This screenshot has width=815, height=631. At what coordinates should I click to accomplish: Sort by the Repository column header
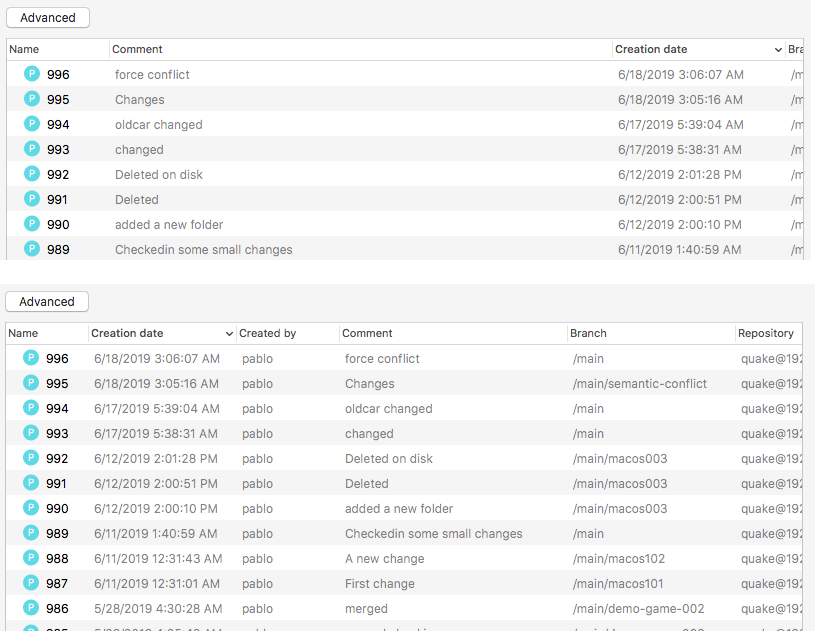point(766,333)
